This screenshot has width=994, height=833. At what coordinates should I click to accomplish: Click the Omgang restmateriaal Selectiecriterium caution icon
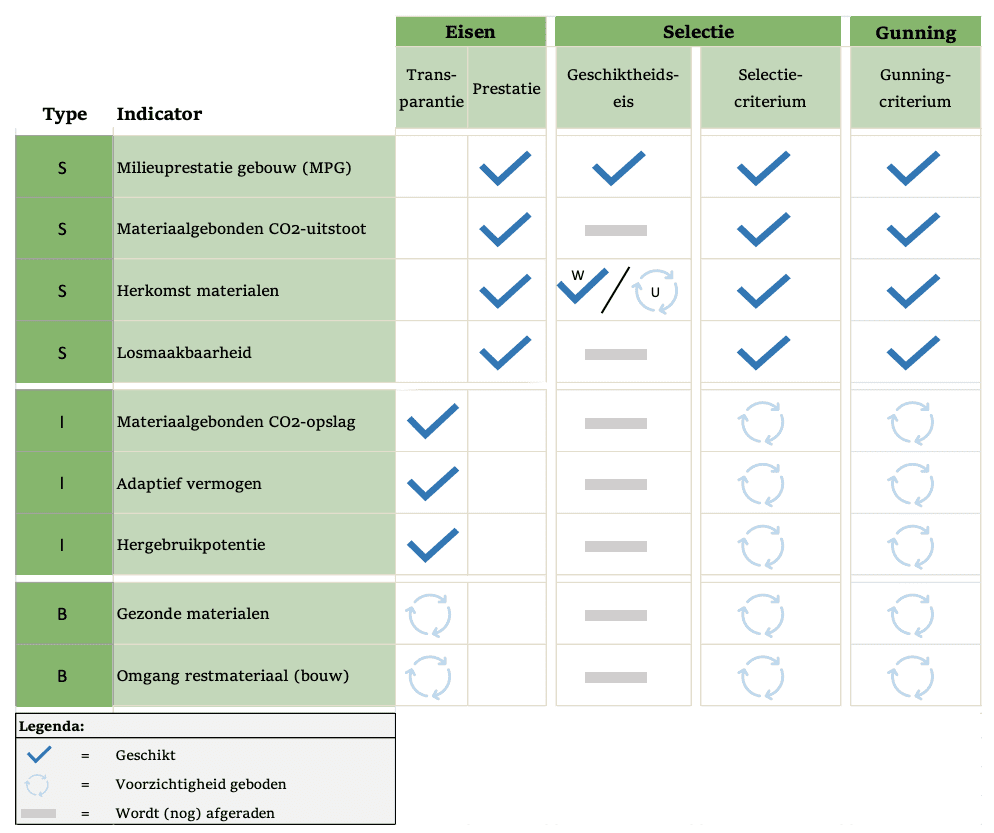761,677
